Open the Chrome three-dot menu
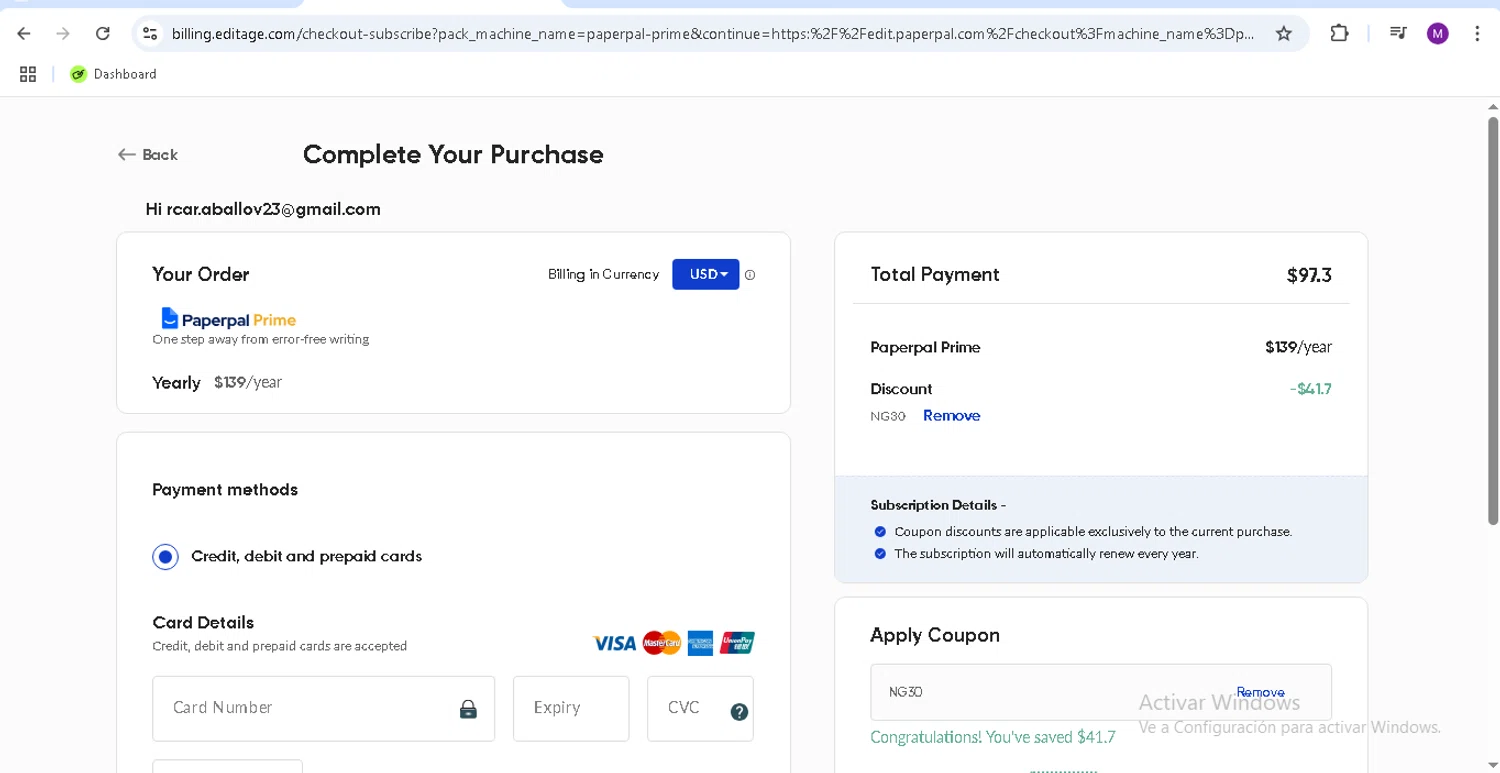The image size is (1500, 773). pos(1477,34)
